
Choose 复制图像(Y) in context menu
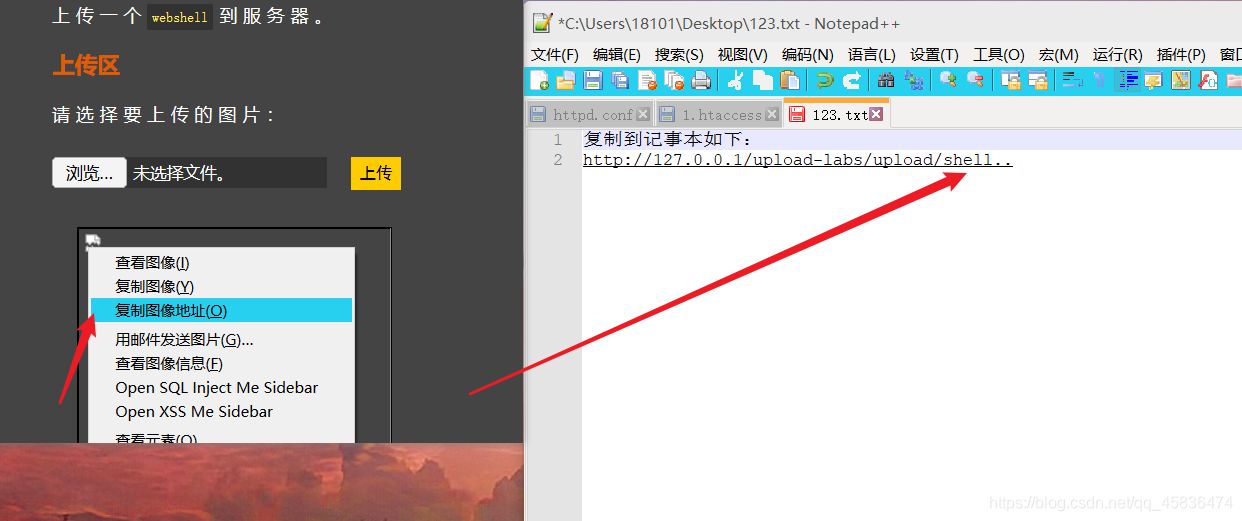tap(221, 287)
